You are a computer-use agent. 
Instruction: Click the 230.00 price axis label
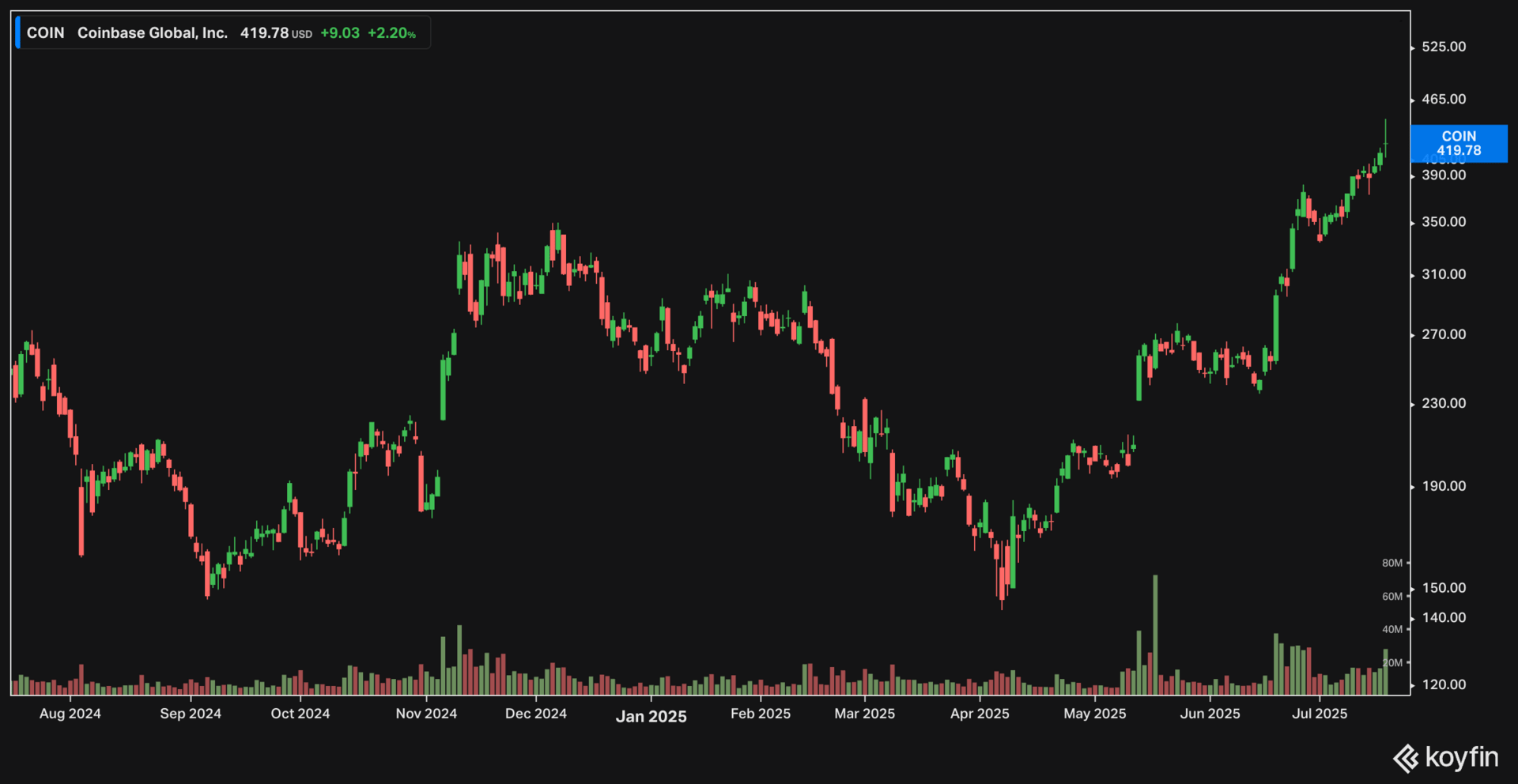tap(1444, 403)
